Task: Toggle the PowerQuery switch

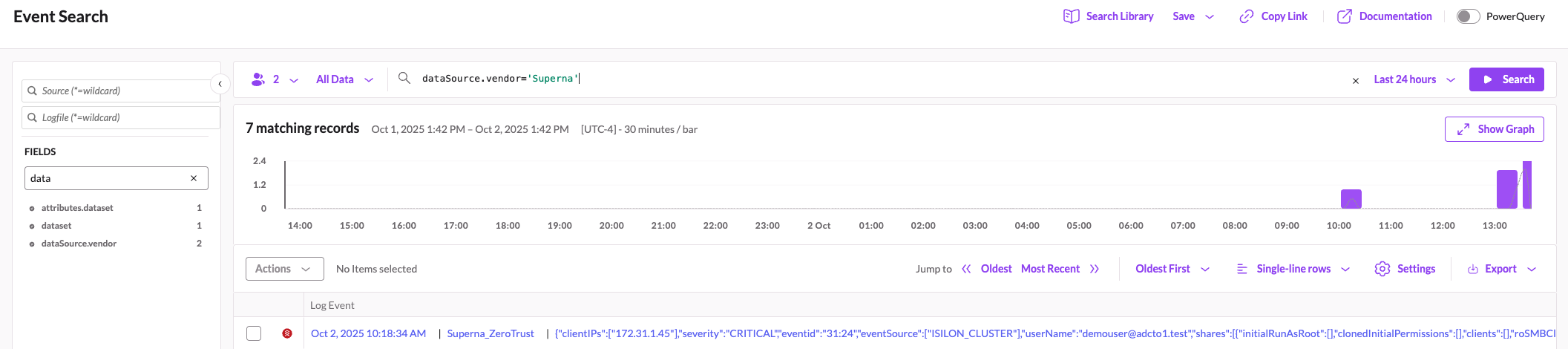Action: [x=1468, y=16]
